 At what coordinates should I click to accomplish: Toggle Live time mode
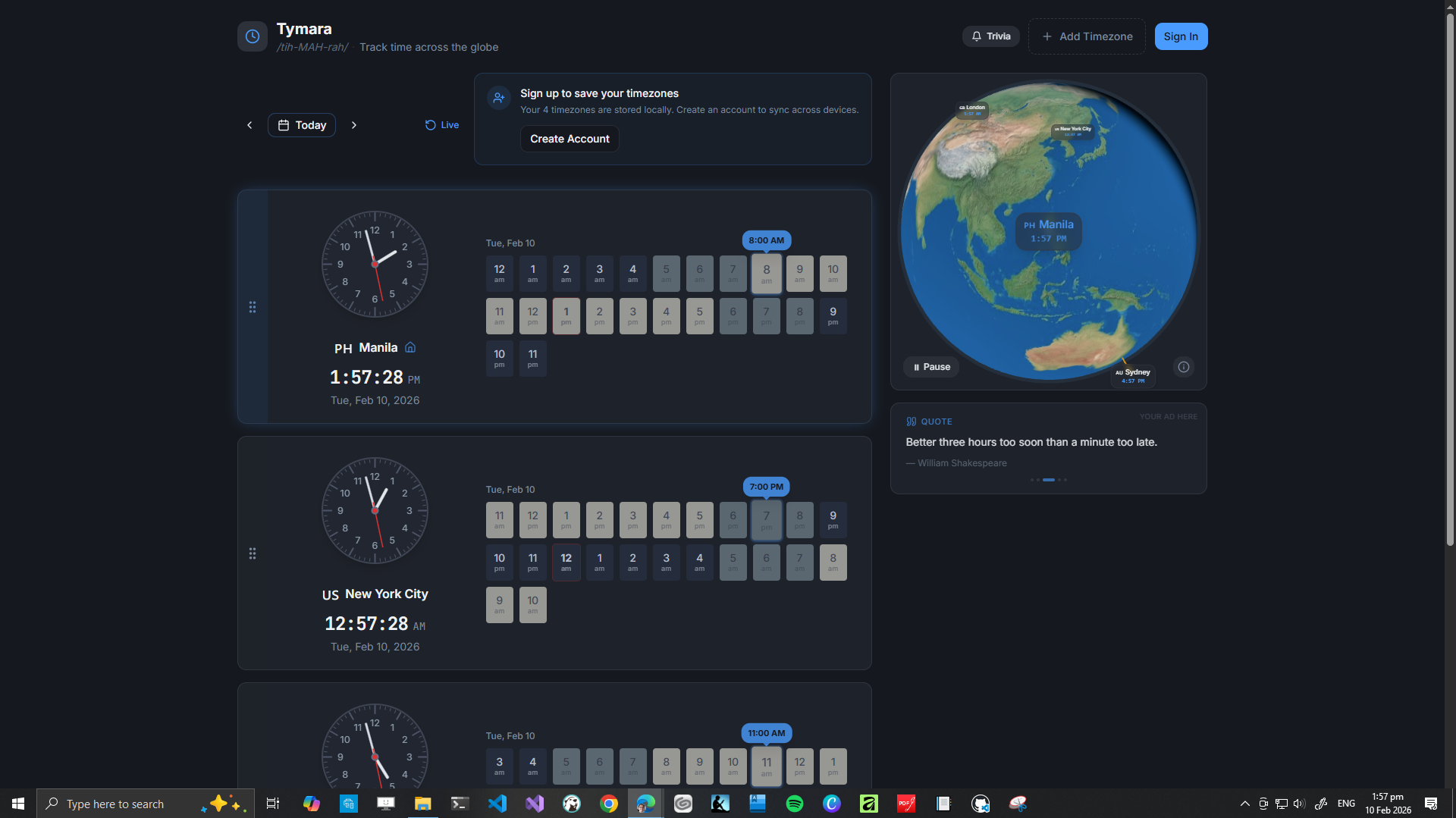coord(442,125)
